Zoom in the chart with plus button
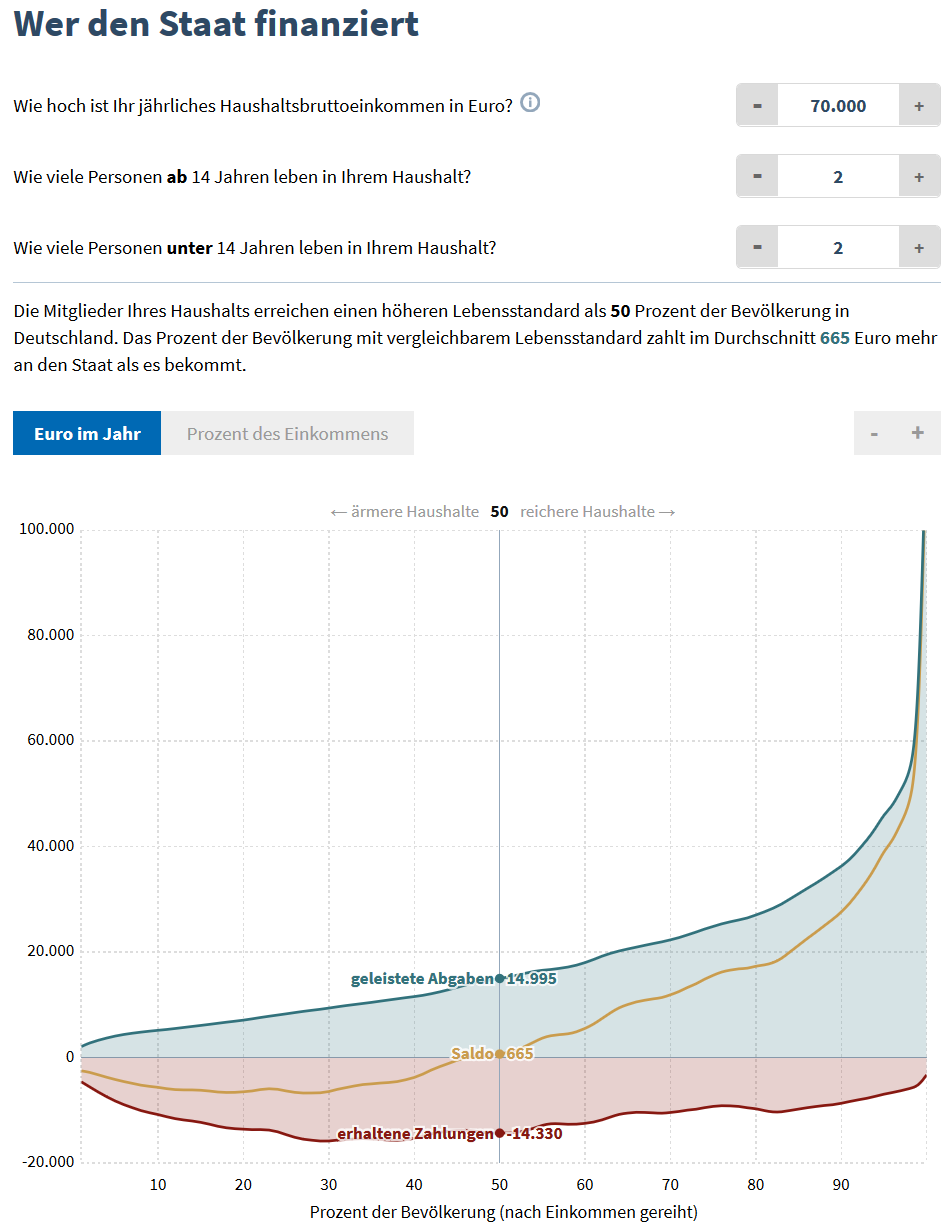 pos(918,433)
